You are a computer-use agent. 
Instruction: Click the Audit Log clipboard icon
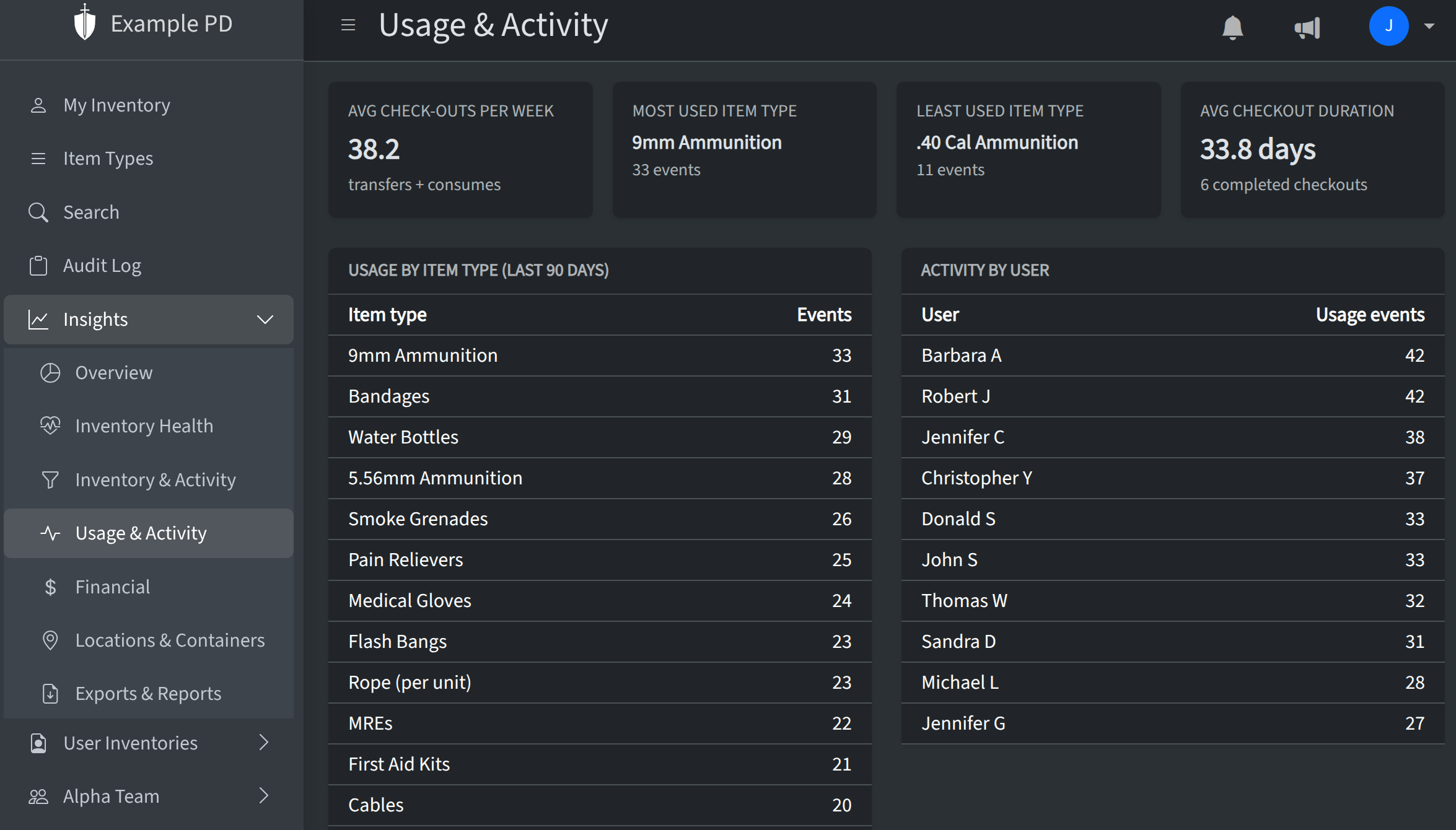click(38, 265)
